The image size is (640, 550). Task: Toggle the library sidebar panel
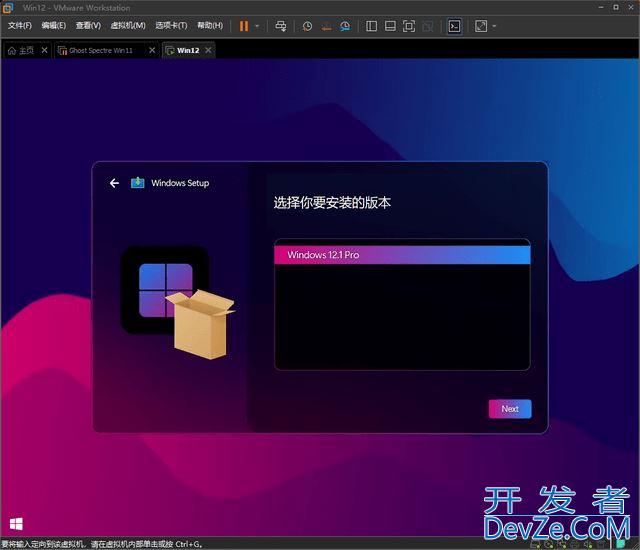pos(371,26)
